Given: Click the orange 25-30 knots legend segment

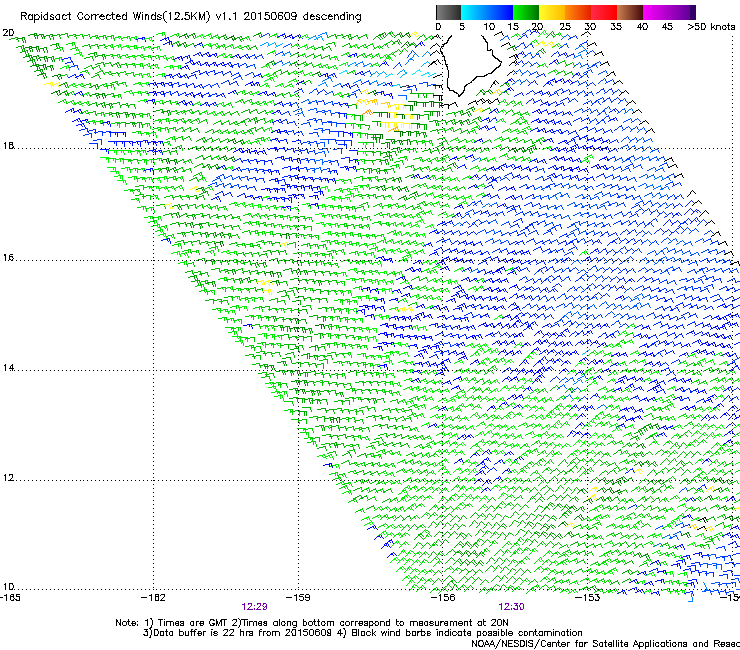Looking at the screenshot, I should (x=578, y=12).
